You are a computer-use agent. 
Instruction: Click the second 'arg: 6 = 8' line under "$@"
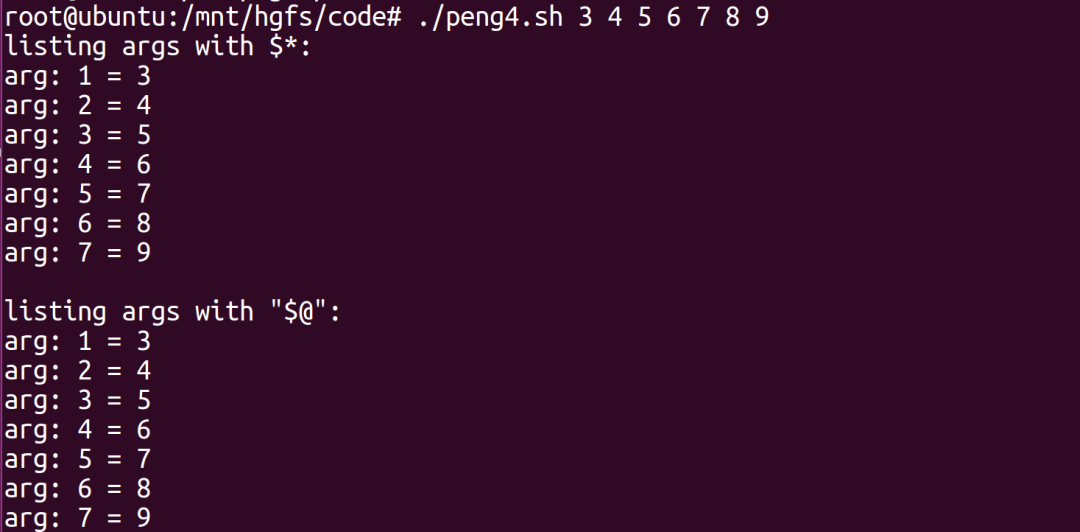click(77, 489)
